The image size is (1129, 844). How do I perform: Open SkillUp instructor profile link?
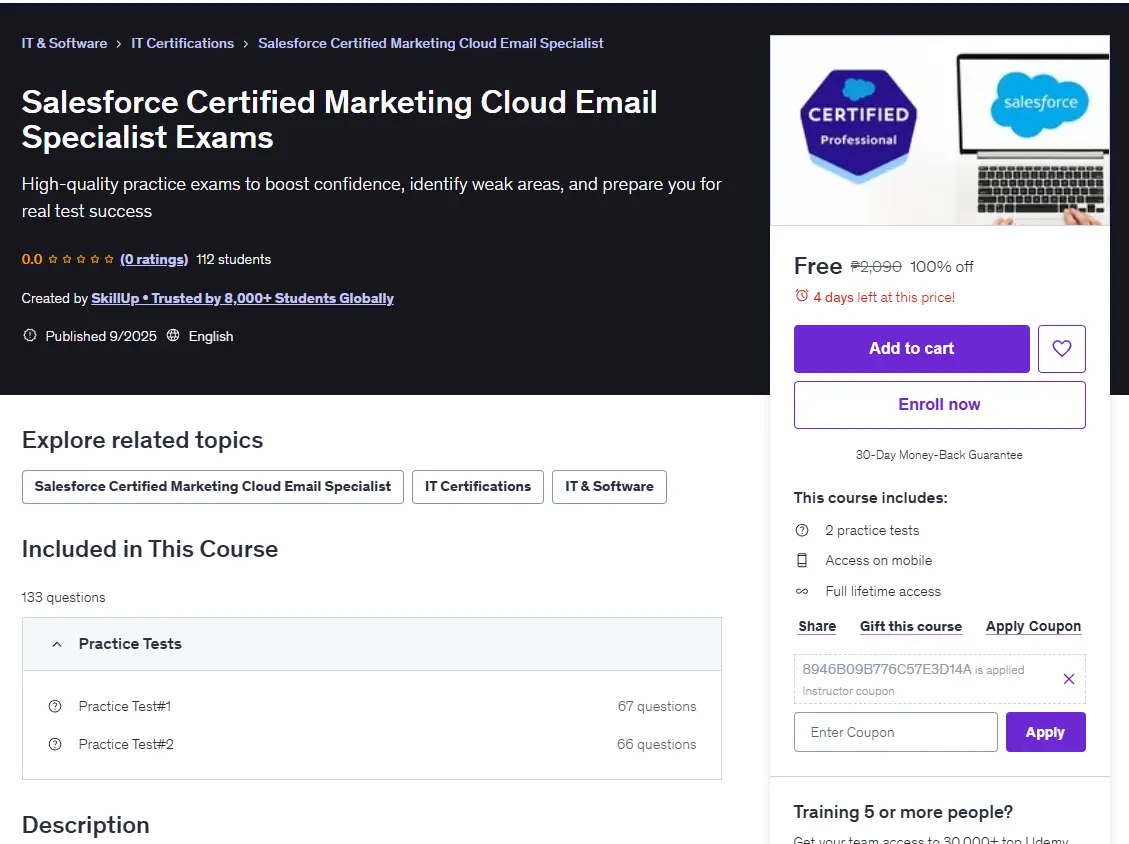tap(242, 298)
